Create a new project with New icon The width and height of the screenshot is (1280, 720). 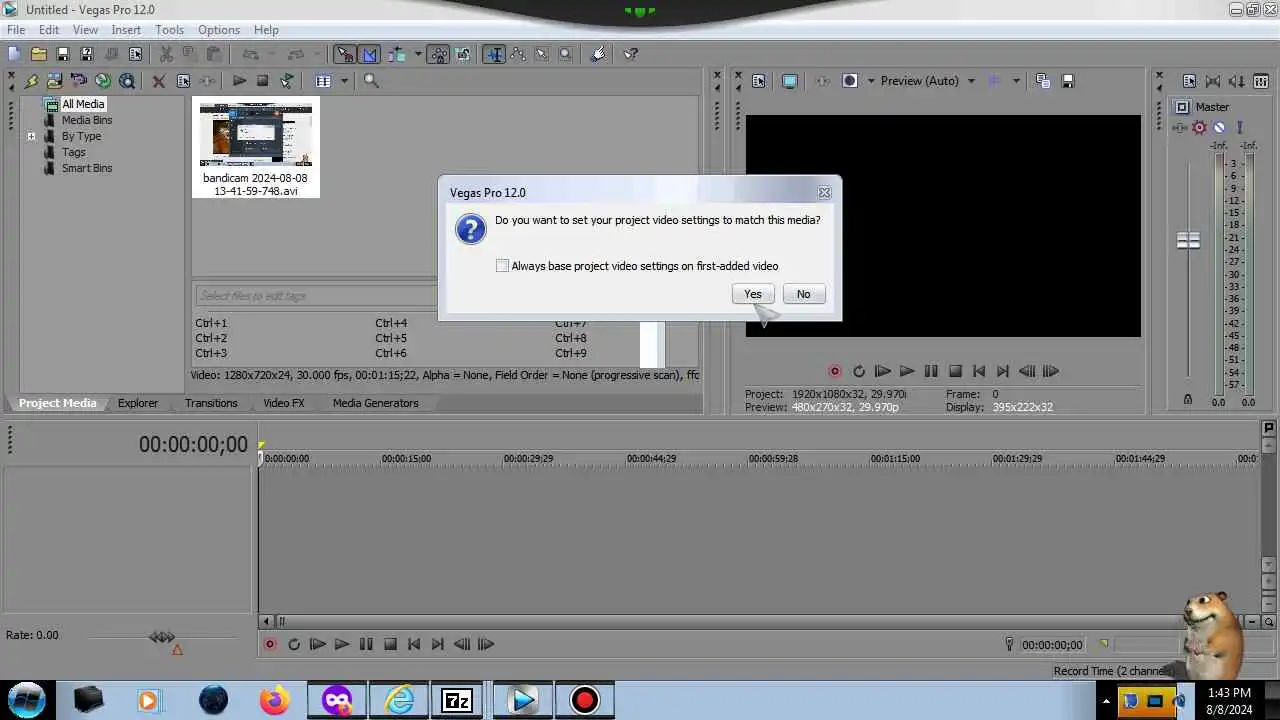coord(14,54)
